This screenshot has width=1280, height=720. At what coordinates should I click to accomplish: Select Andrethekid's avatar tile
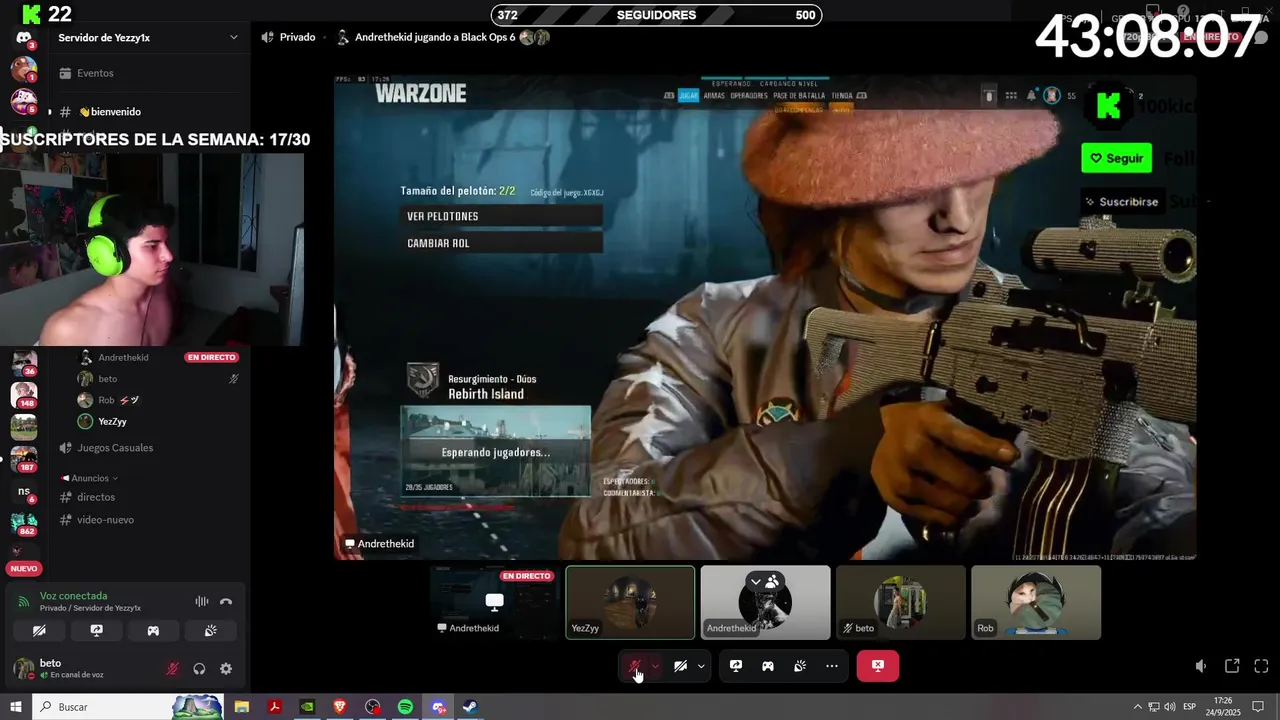(x=765, y=602)
